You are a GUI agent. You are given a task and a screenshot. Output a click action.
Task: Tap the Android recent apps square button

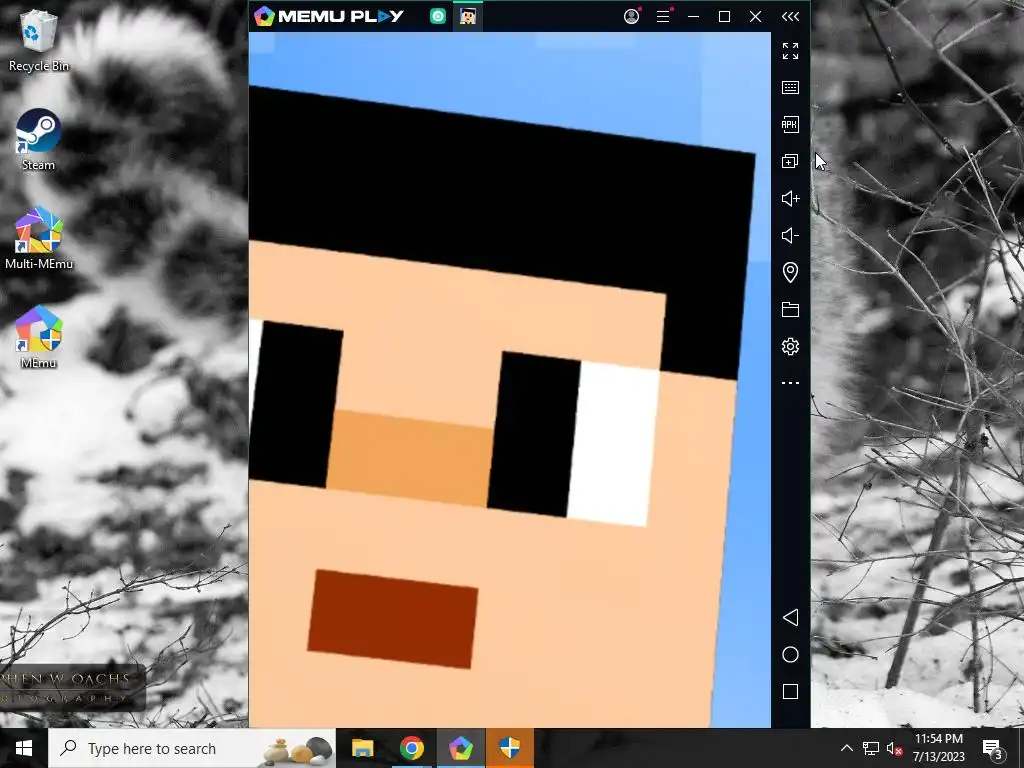(790, 692)
